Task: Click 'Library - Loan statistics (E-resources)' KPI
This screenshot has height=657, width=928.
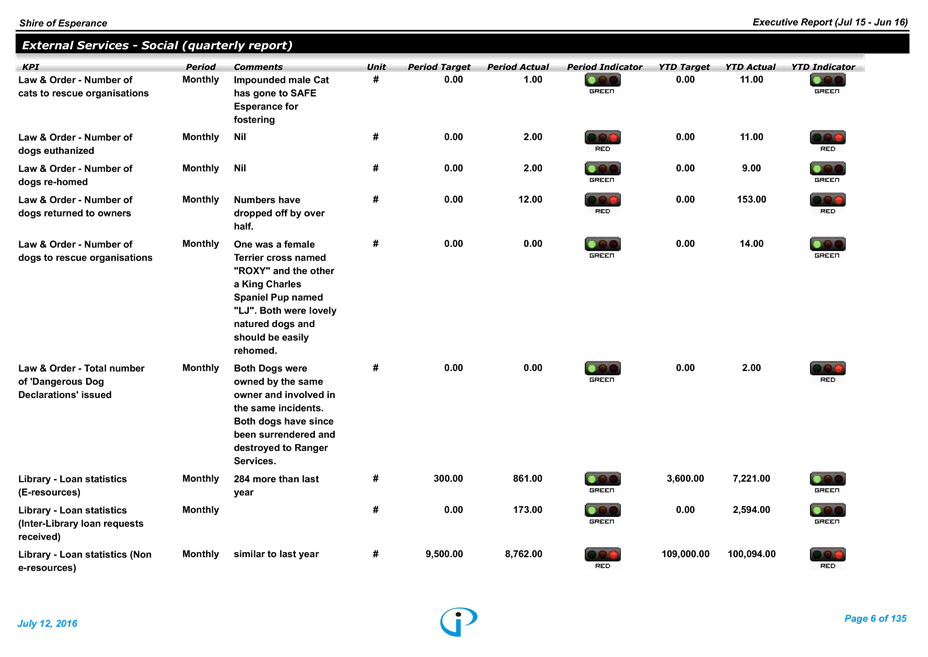Action: tap(72, 485)
